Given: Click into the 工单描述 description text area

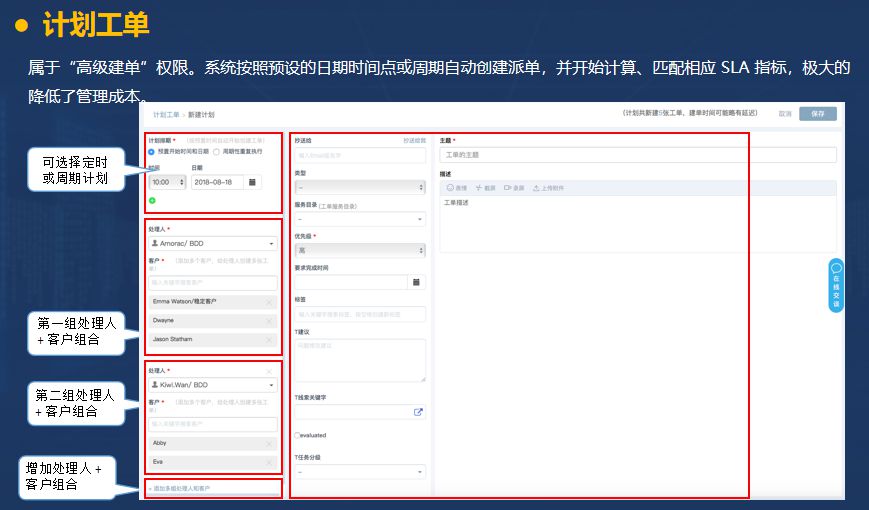Looking at the screenshot, I should click(x=638, y=224).
